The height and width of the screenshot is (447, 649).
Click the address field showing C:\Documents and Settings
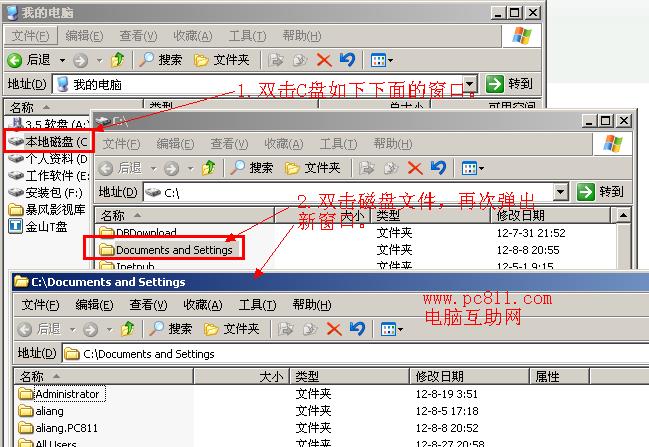300,354
